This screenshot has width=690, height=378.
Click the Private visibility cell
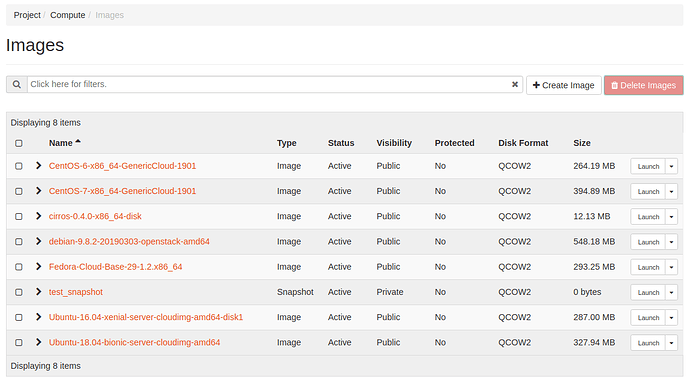[x=390, y=292]
